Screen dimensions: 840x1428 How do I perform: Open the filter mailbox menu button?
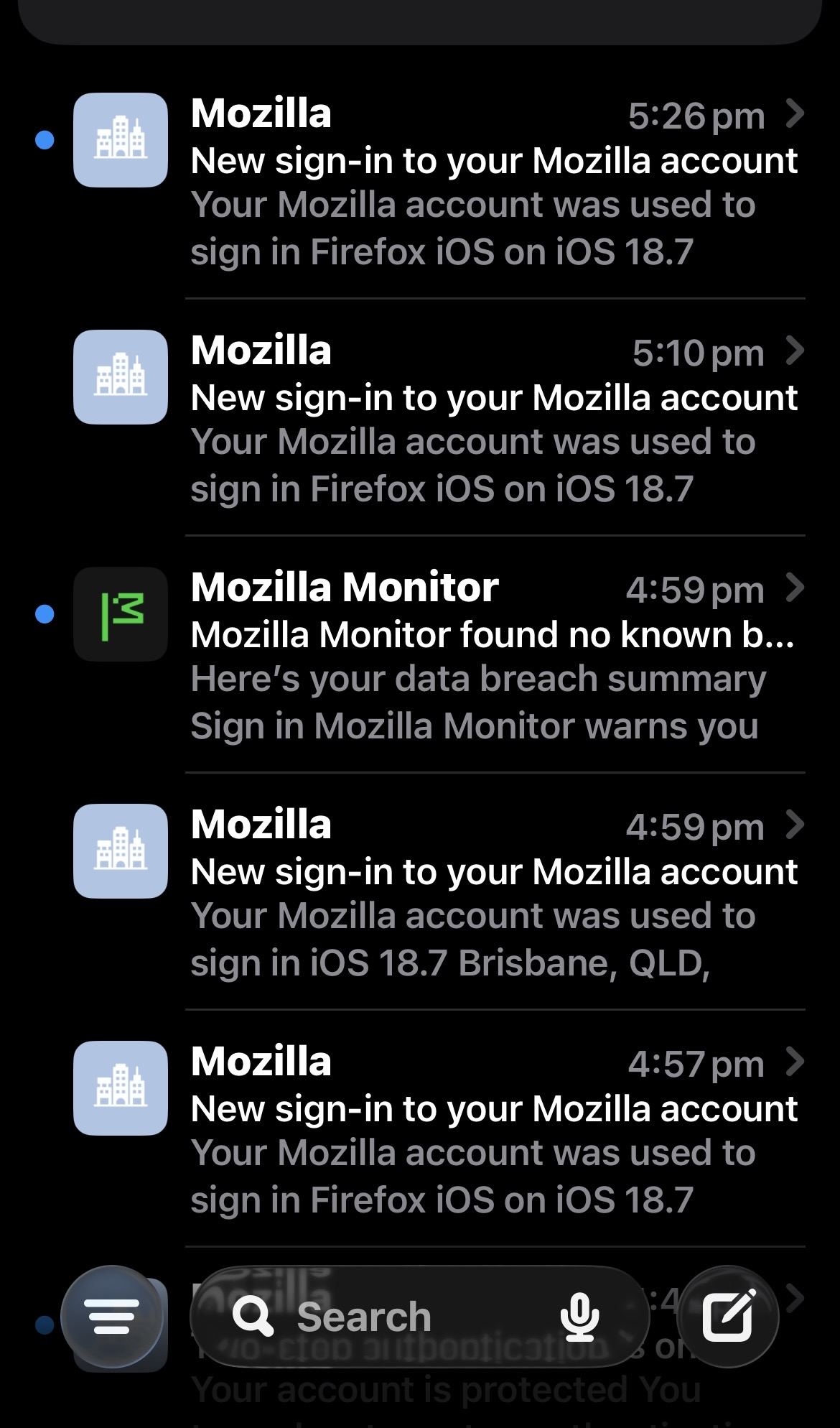tap(112, 1316)
